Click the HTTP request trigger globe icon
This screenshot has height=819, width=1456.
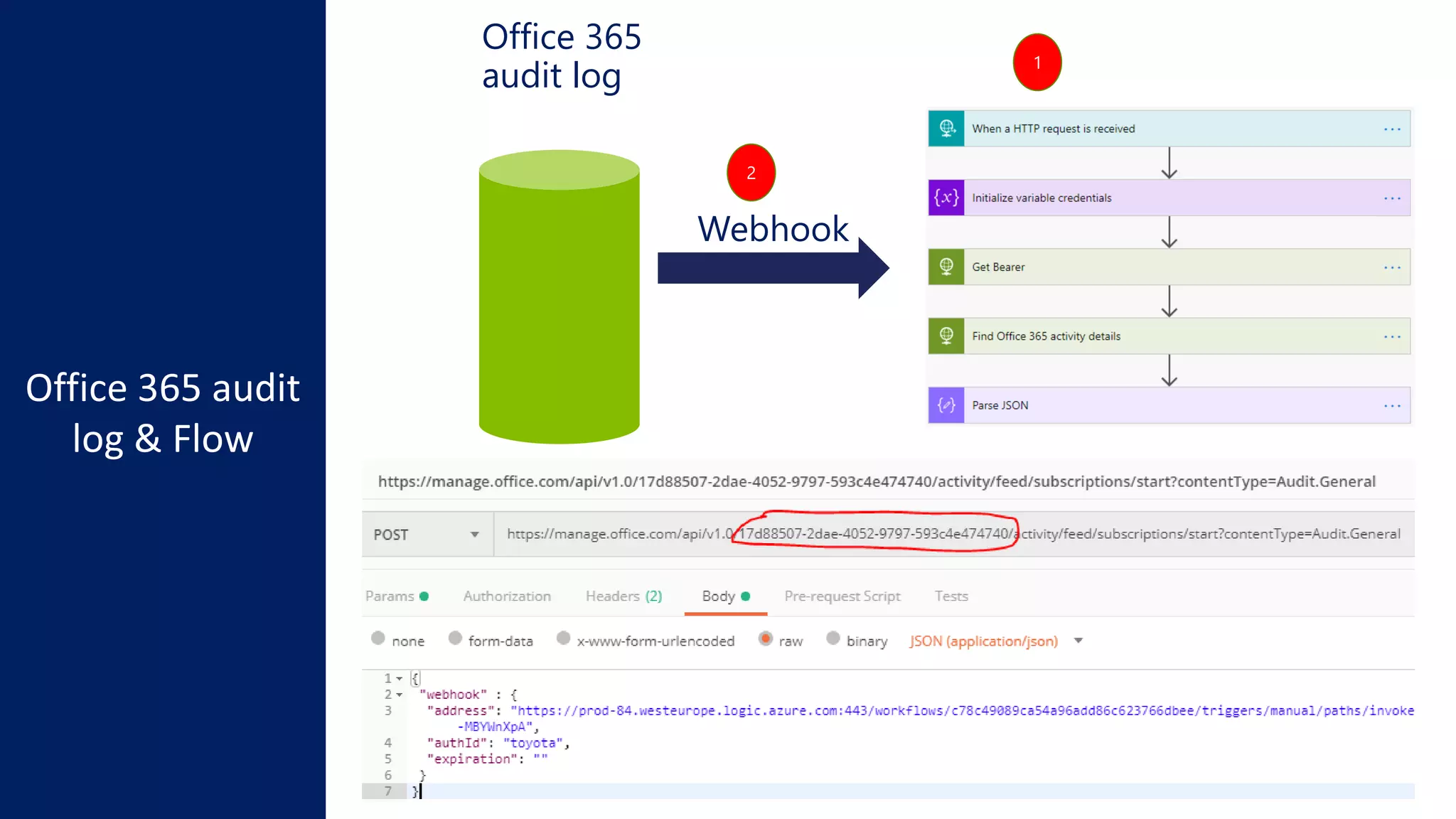946,129
